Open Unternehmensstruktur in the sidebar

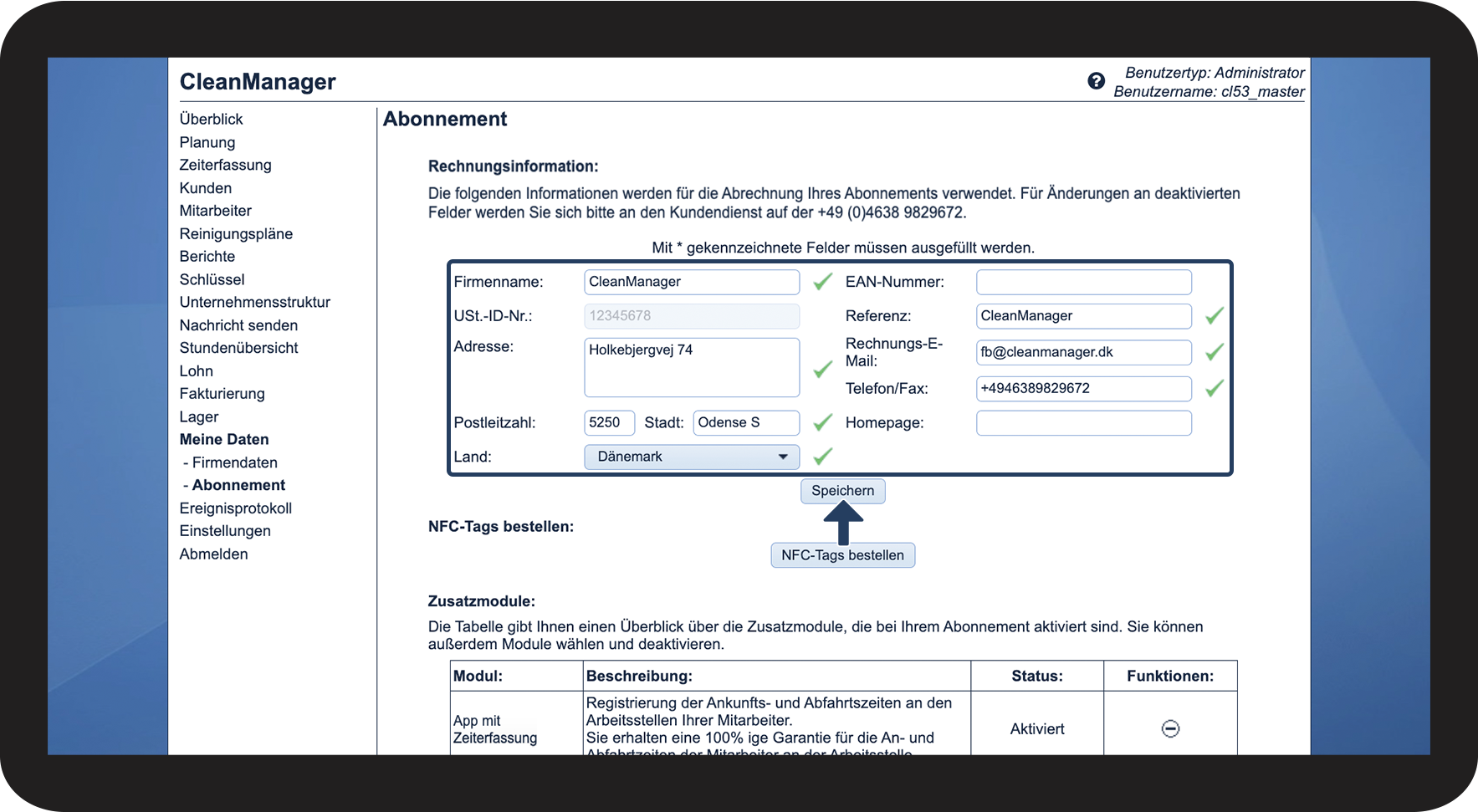(255, 302)
